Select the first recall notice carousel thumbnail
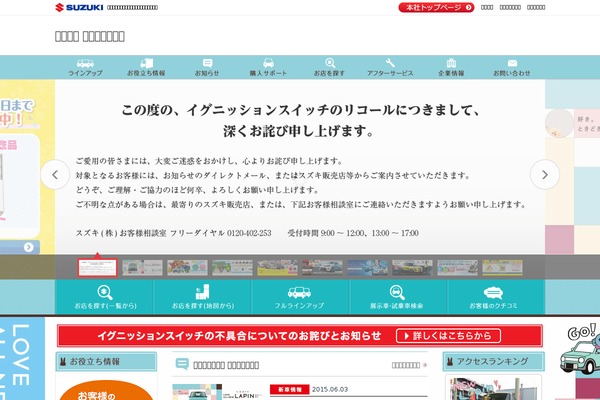The width and height of the screenshot is (600, 400). [97, 268]
